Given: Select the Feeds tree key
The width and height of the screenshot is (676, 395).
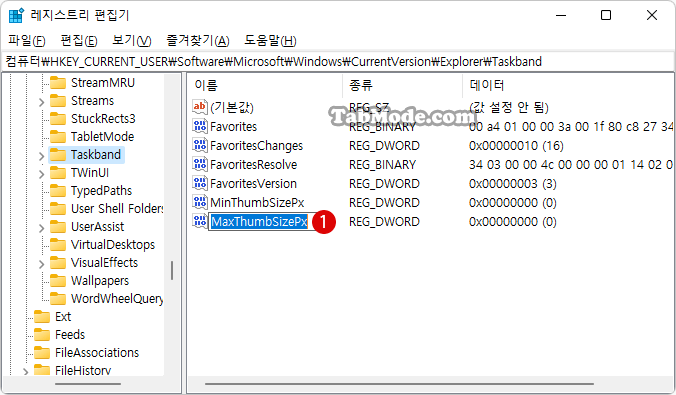Looking at the screenshot, I should tap(70, 335).
